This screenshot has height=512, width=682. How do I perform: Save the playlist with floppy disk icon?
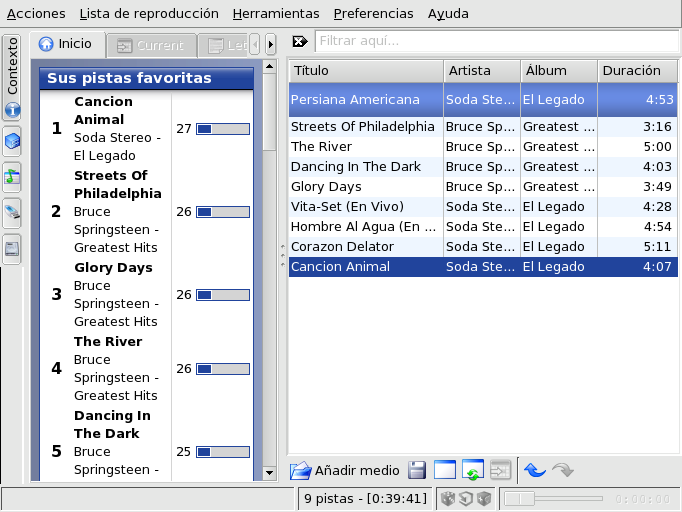[417, 471]
